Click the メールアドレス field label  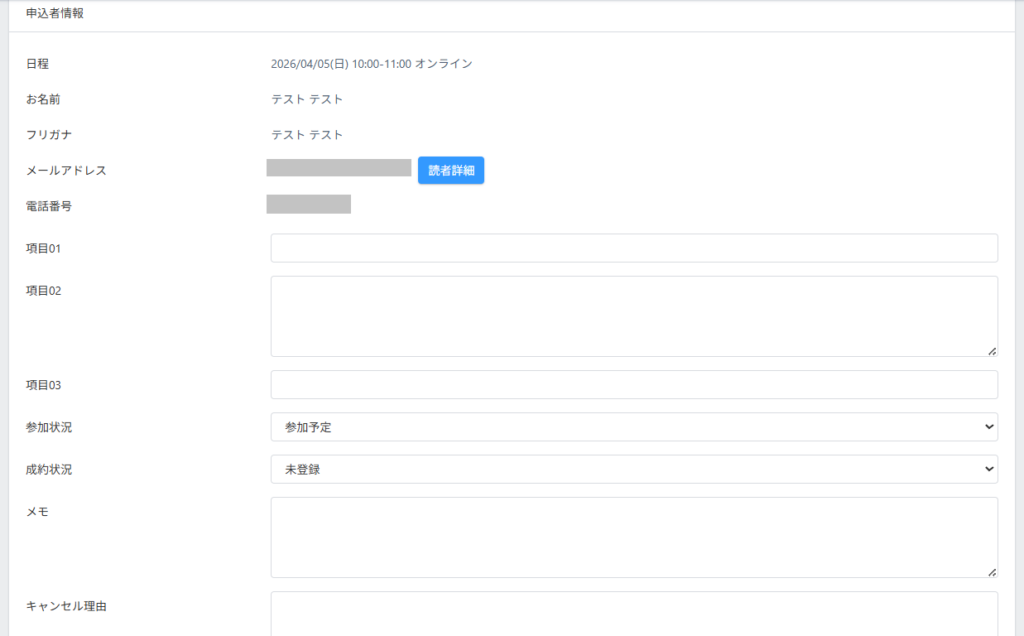(66, 171)
